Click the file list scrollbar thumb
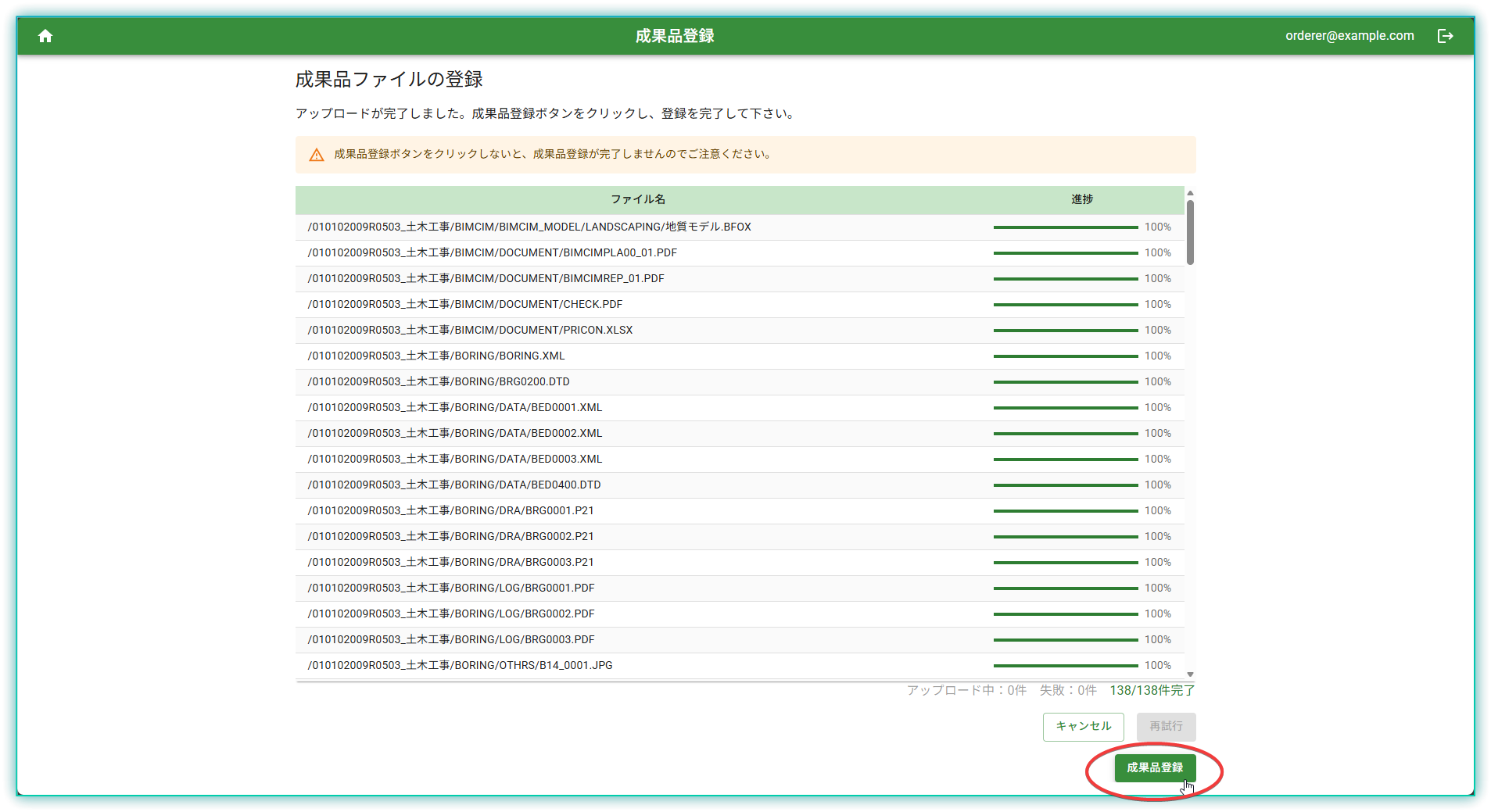The height and width of the screenshot is (812, 1491). point(1190,232)
